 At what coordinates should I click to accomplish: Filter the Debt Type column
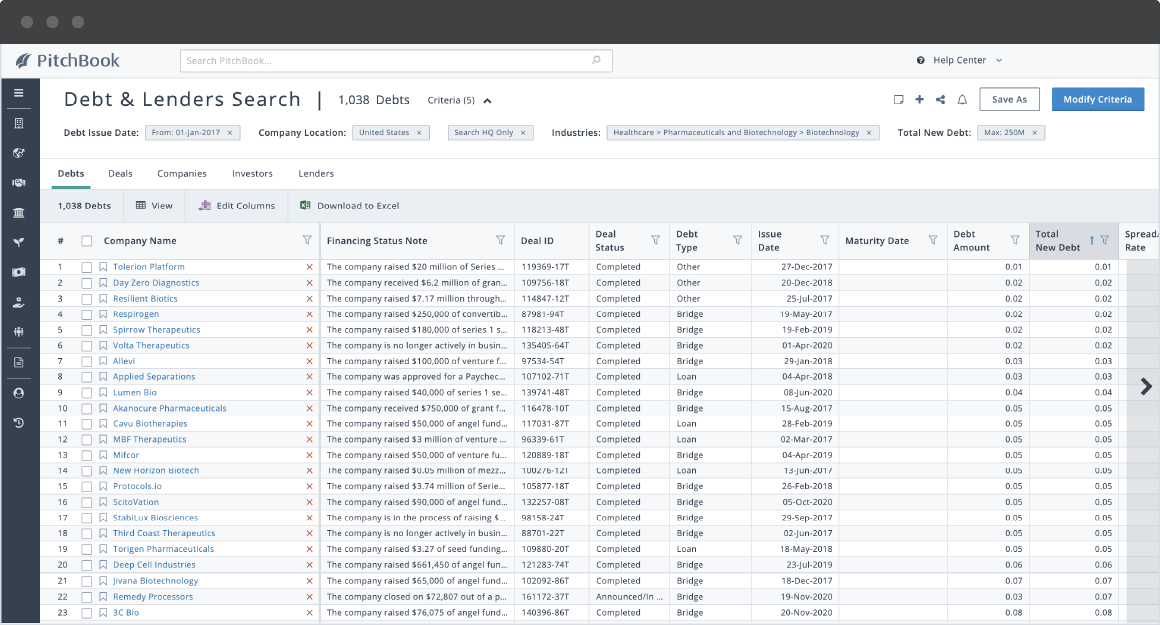pyautogui.click(x=738, y=240)
